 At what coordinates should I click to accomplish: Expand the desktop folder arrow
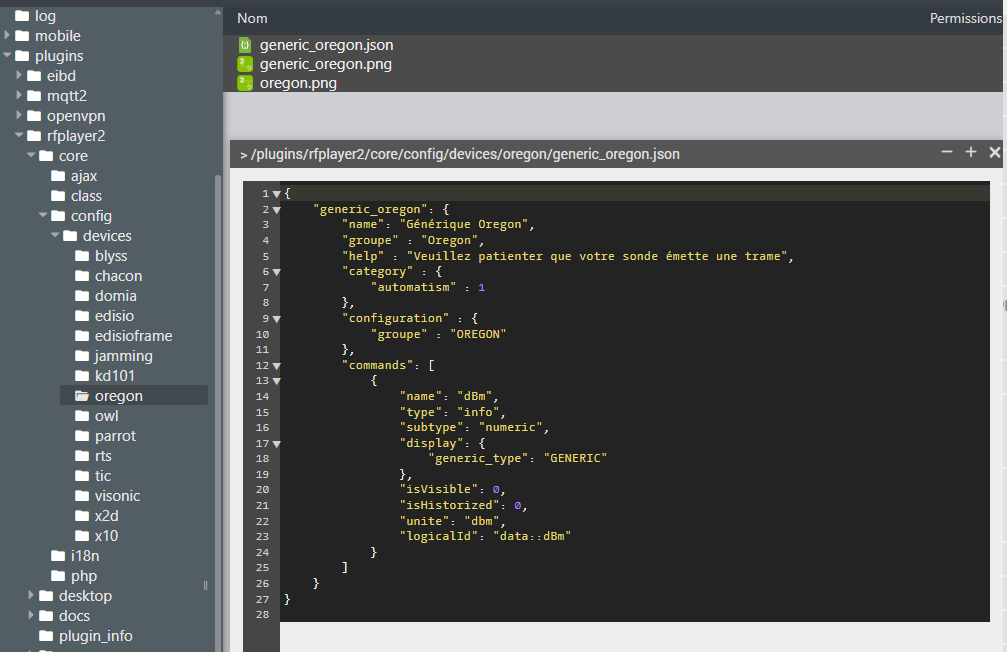[x=31, y=595]
